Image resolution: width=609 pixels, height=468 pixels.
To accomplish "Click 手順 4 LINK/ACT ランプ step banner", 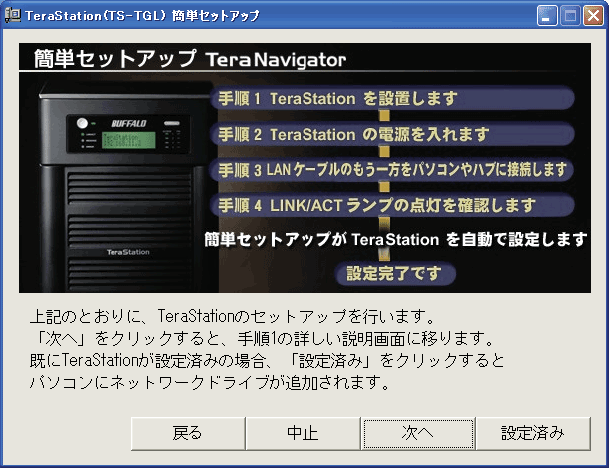I will (392, 205).
